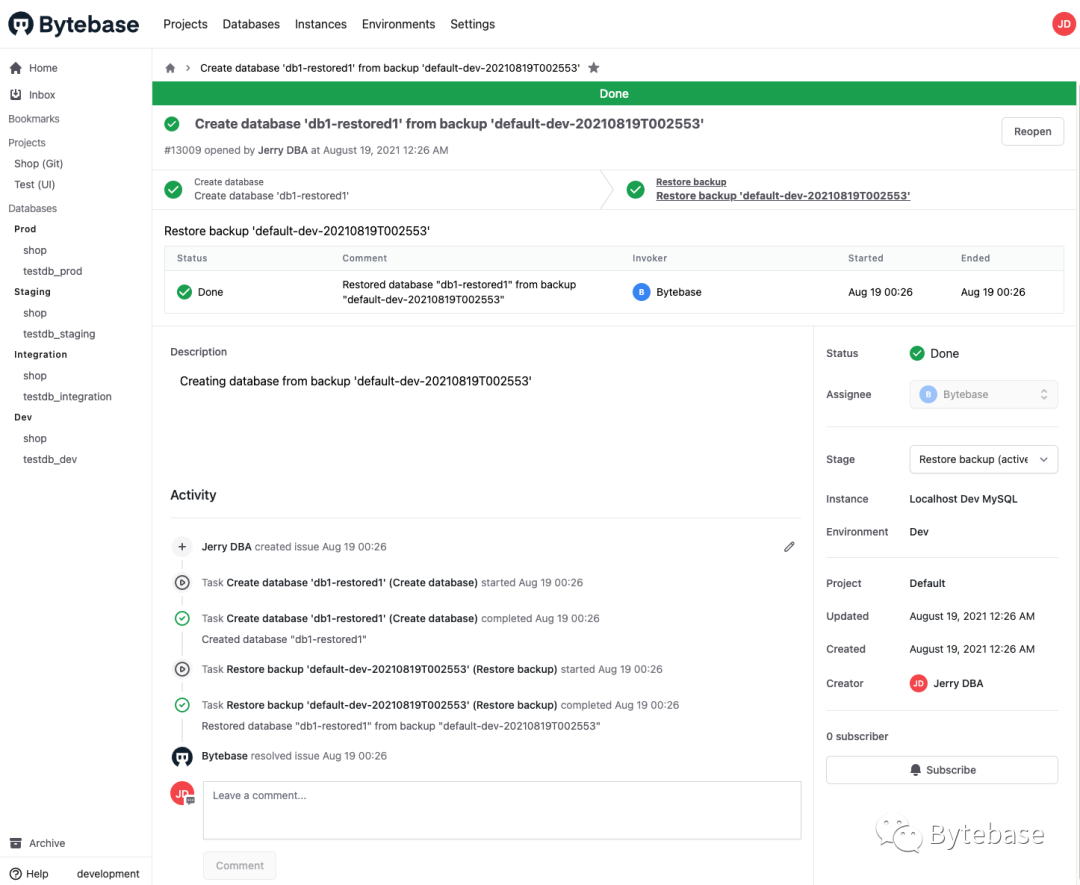This screenshot has height=885, width=1080.
Task: Open the Archive link in the sidebar
Action: tap(47, 843)
